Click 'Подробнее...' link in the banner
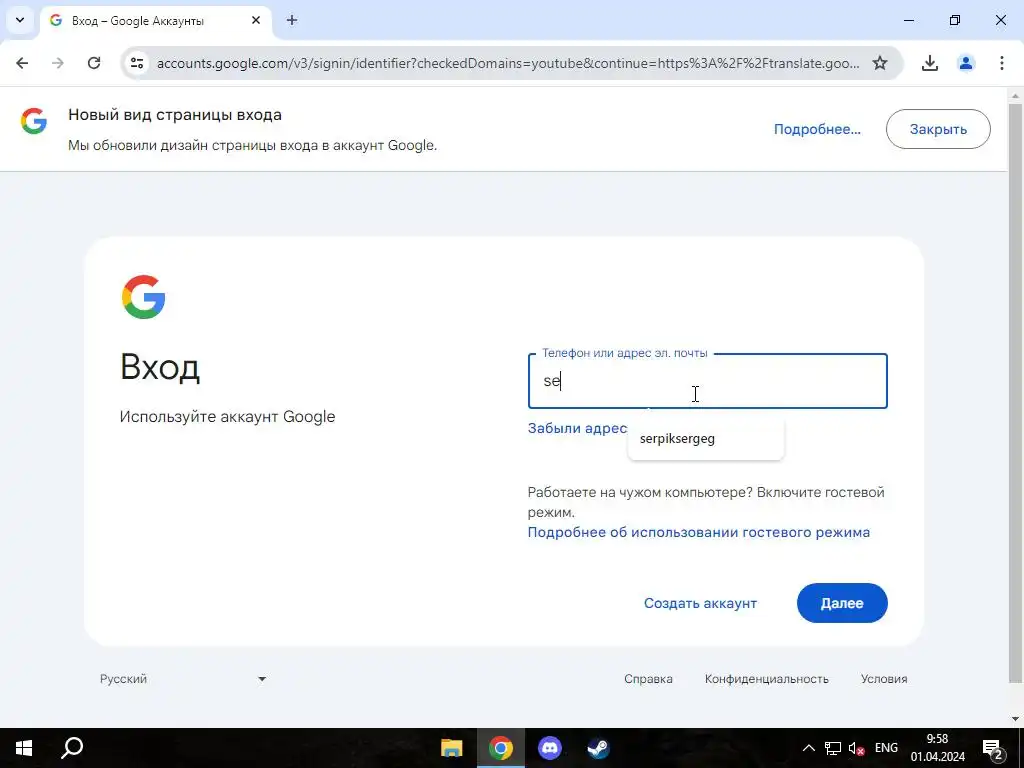The height and width of the screenshot is (768, 1024). pyautogui.click(x=817, y=129)
